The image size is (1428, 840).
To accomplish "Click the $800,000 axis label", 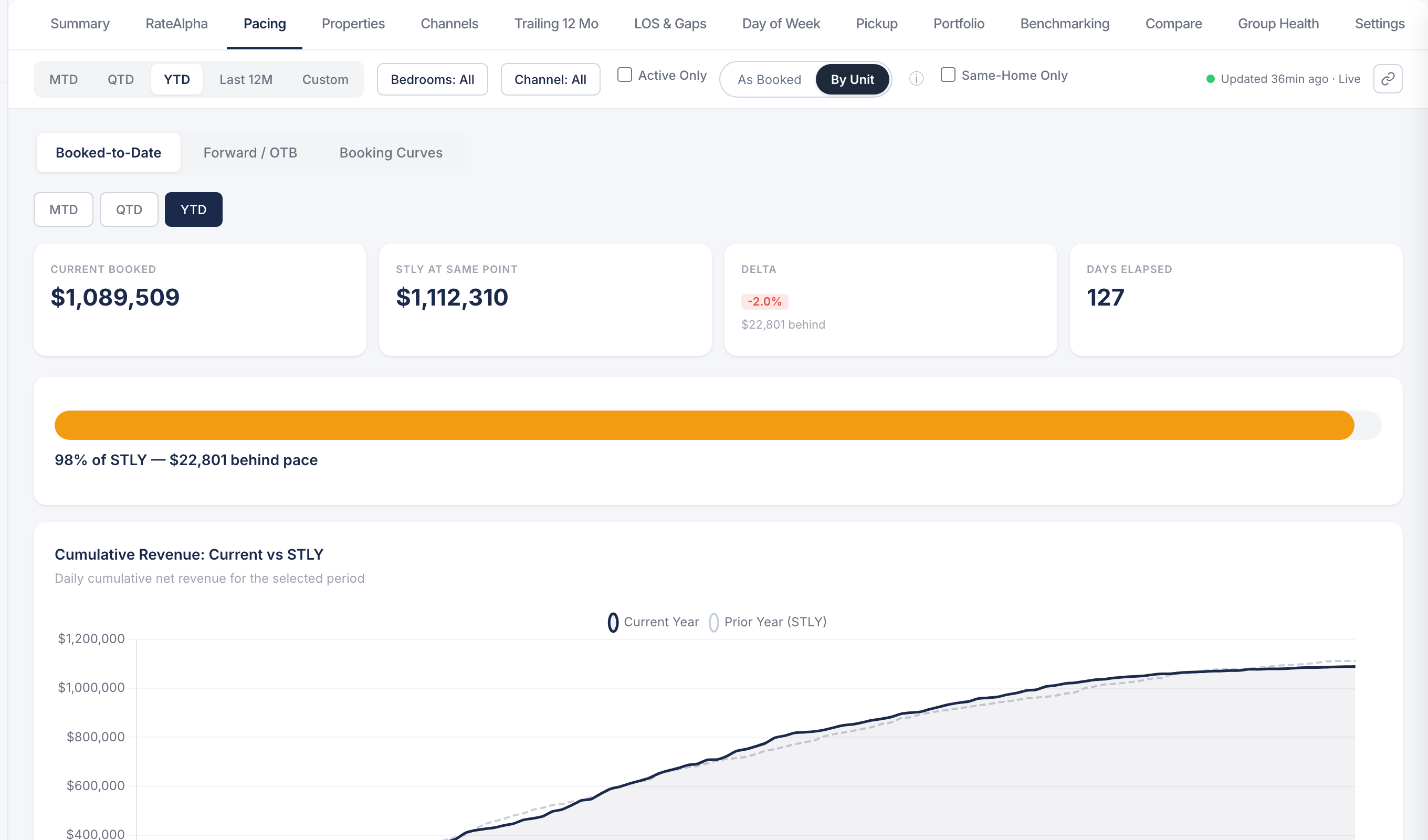I will pos(95,737).
